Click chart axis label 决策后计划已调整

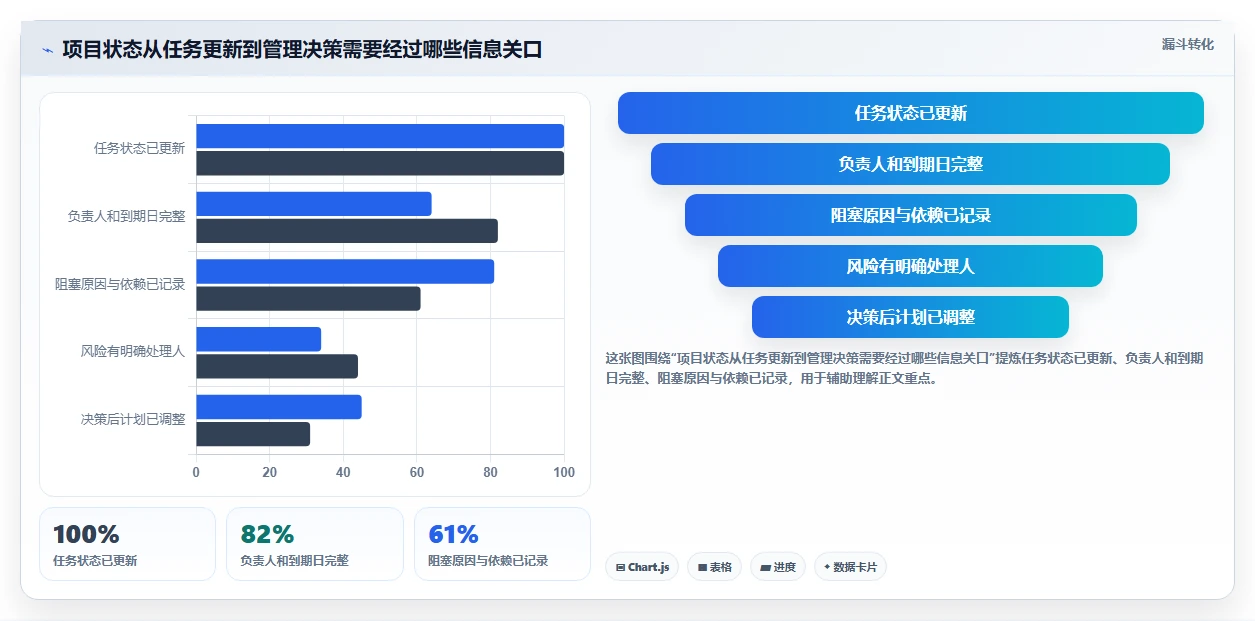click(x=133, y=419)
